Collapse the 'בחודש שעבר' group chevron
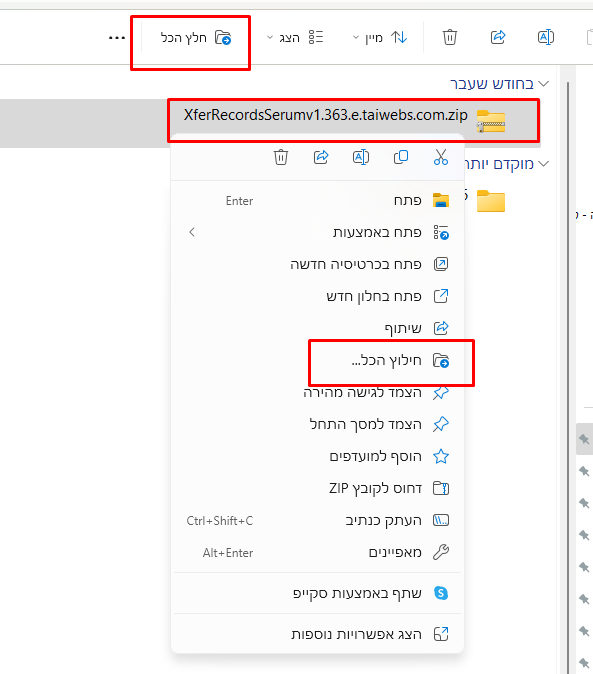Image resolution: width=593 pixels, height=674 pixels. (544, 83)
